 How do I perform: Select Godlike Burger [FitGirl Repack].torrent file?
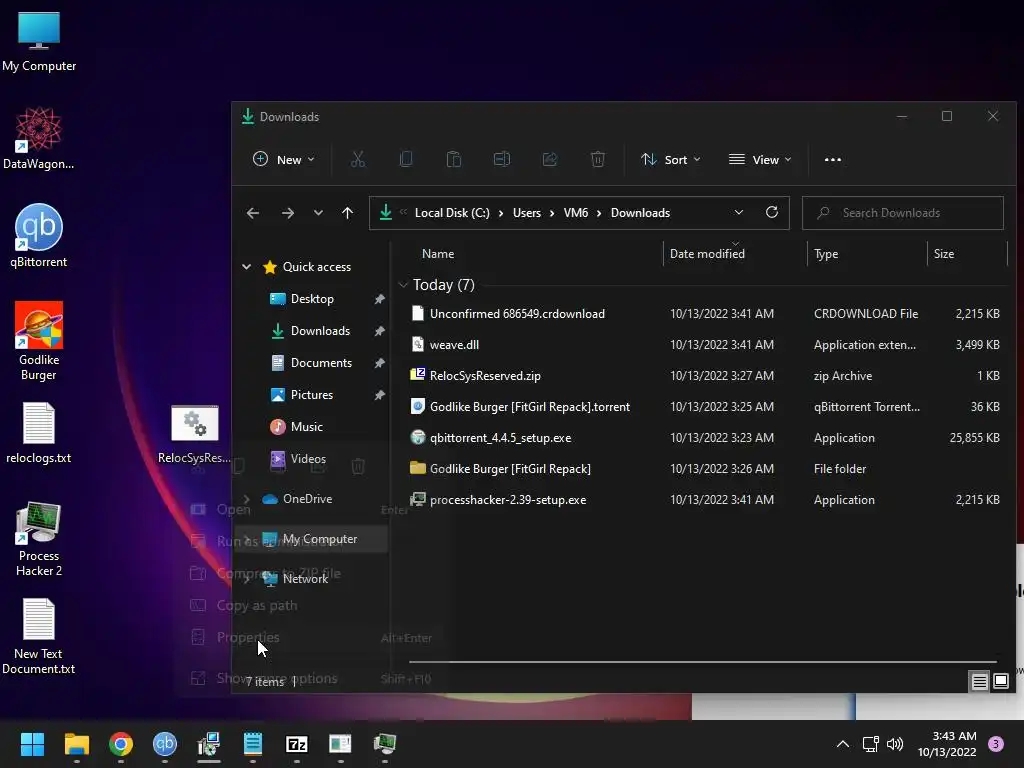coord(705,407)
